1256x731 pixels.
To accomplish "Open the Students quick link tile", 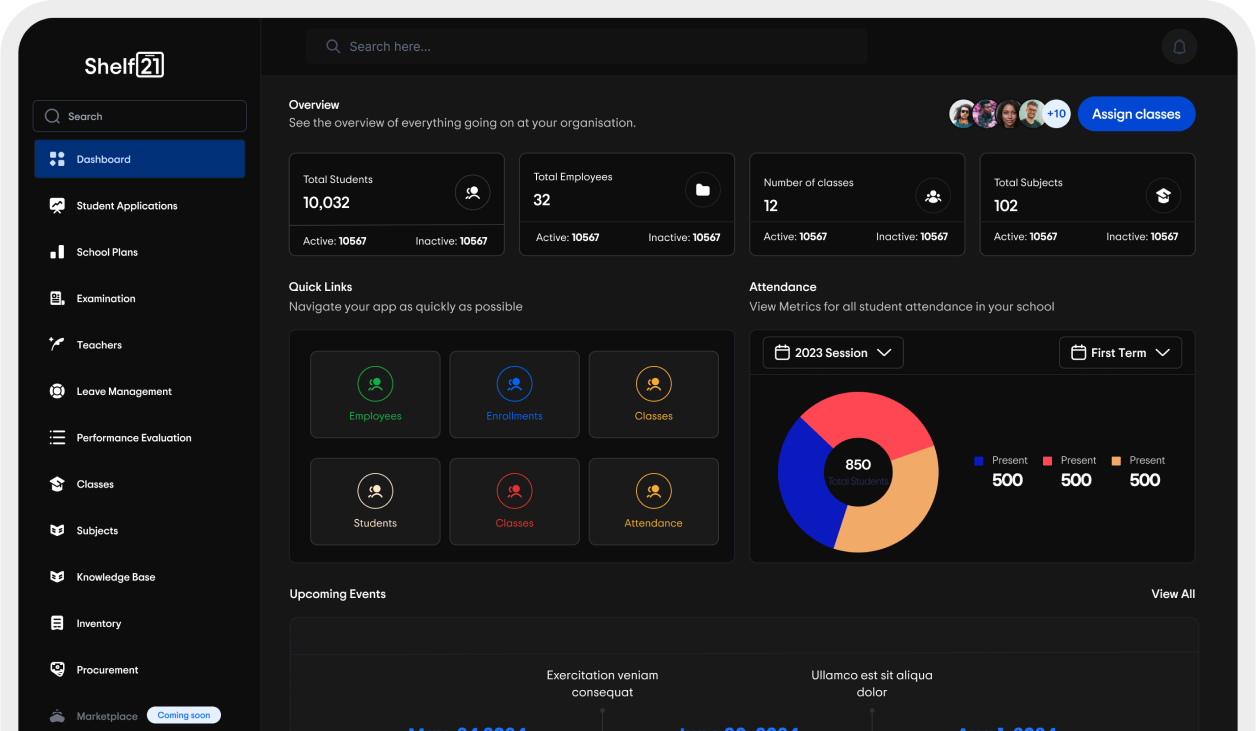I will tap(375, 501).
